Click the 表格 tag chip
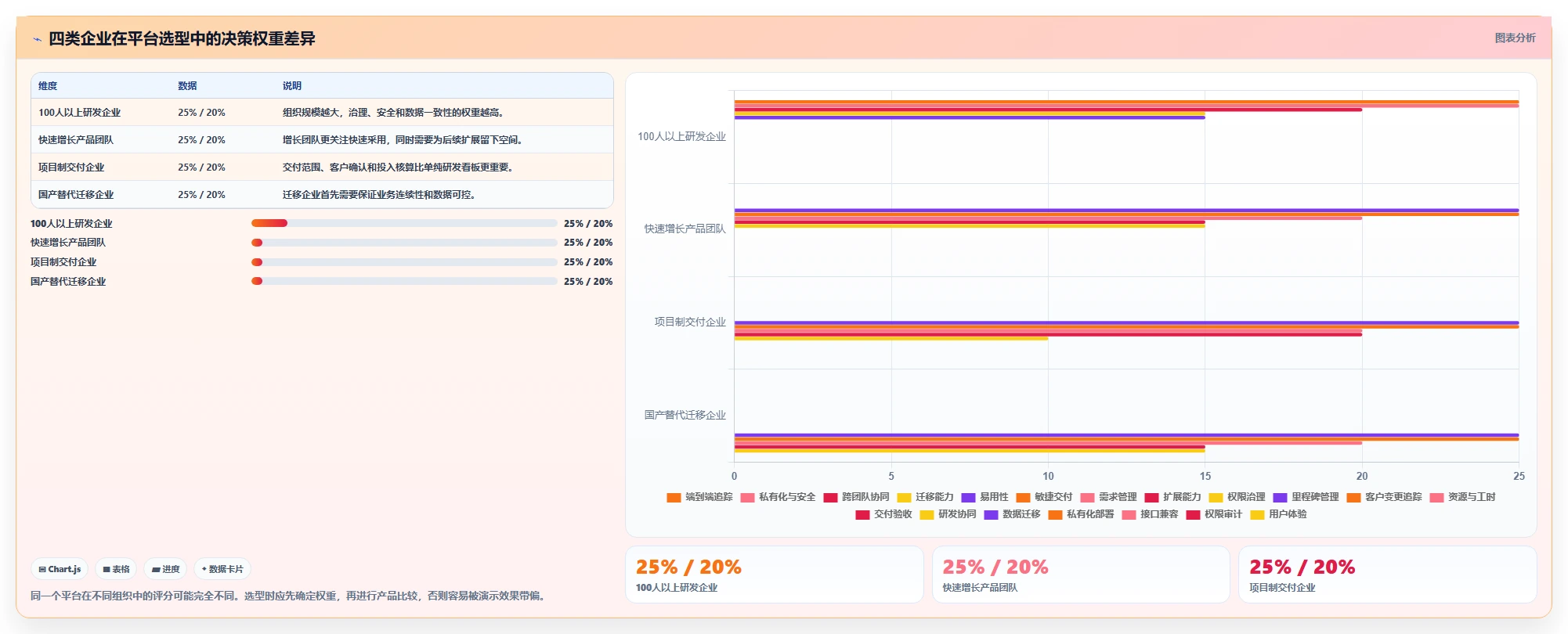The width and height of the screenshot is (1568, 634). click(x=116, y=569)
